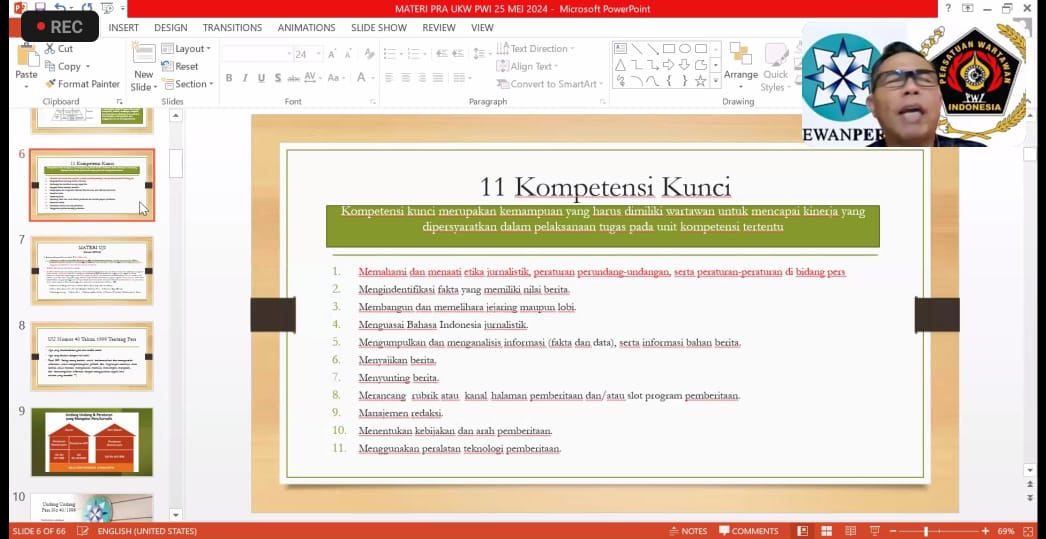This screenshot has width=1046, height=539.
Task: Click Convert to SmartArt
Action: click(x=550, y=84)
